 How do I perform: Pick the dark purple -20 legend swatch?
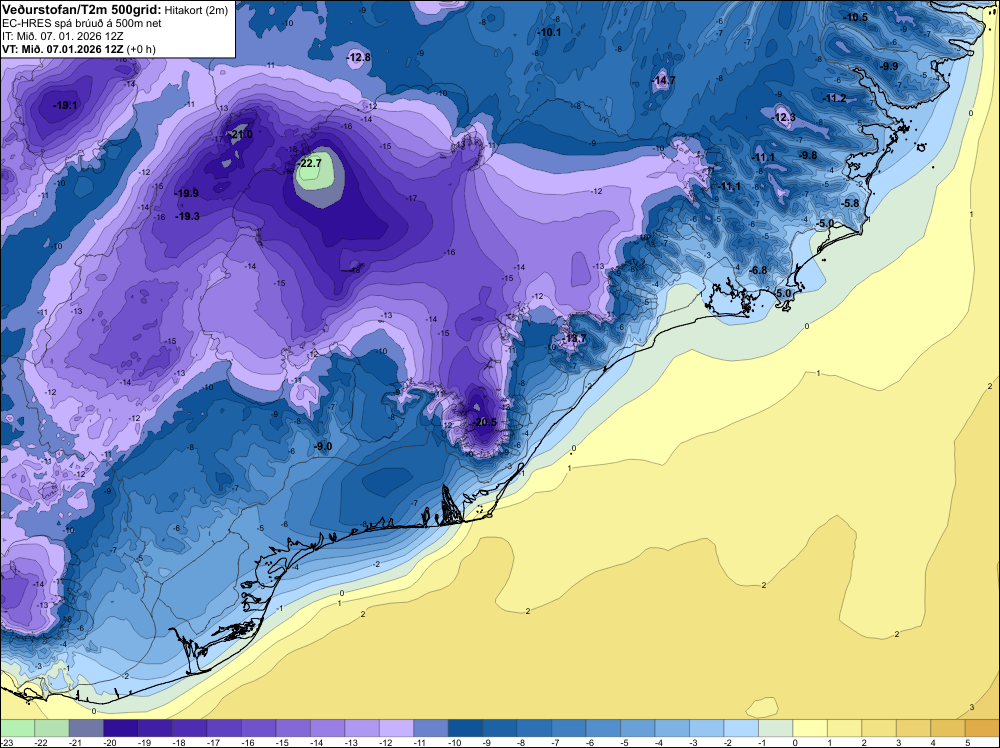(x=121, y=728)
